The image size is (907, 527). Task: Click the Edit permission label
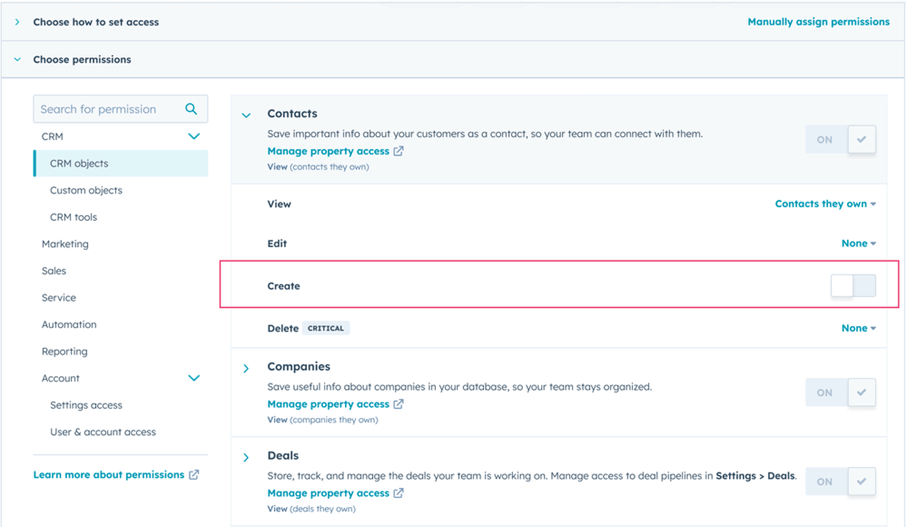(277, 244)
